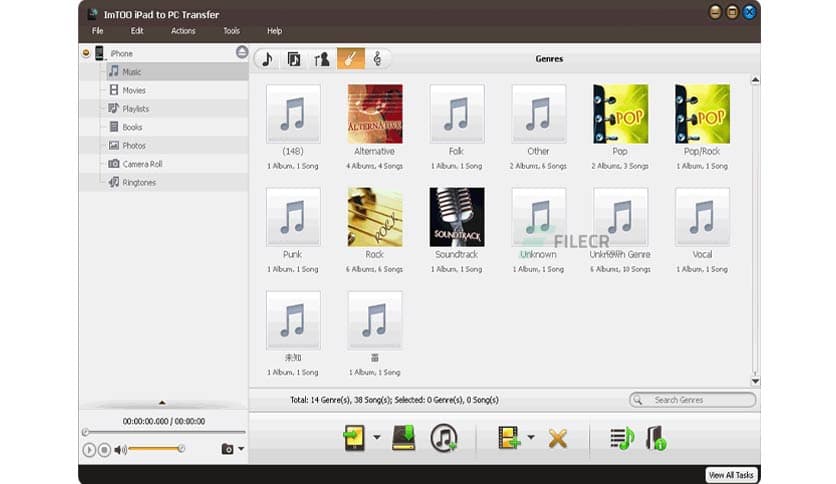The image size is (836, 484).
Task: Select the Genres guitar view icon
Action: tap(350, 59)
